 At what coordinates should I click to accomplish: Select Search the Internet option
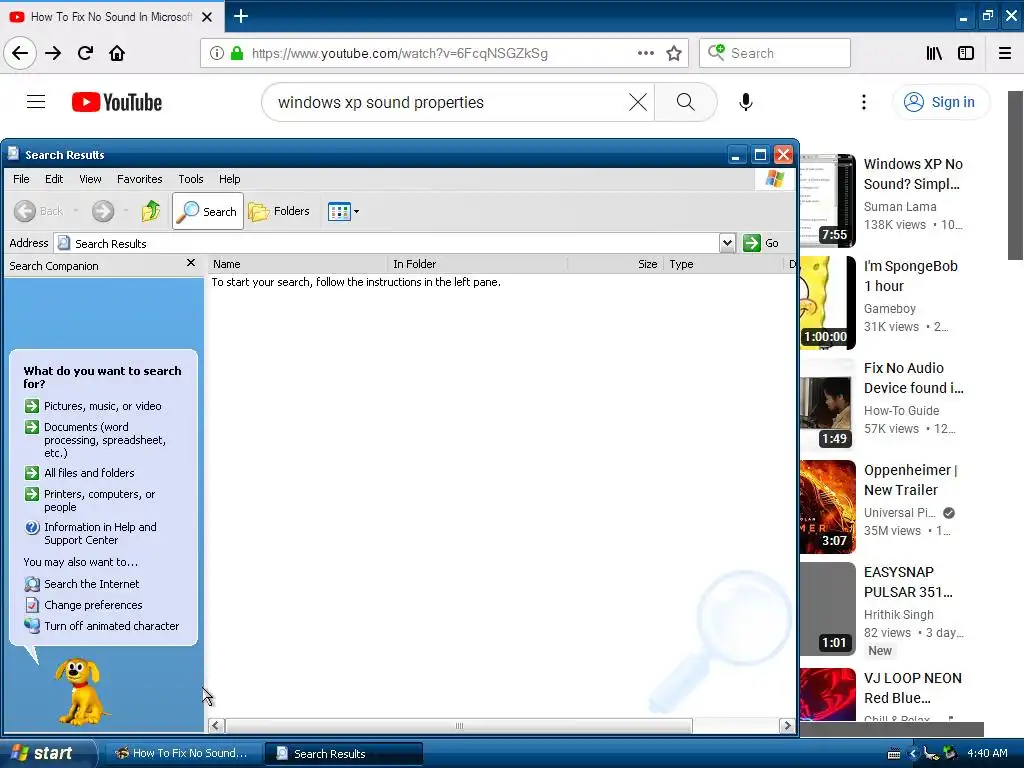(x=91, y=584)
